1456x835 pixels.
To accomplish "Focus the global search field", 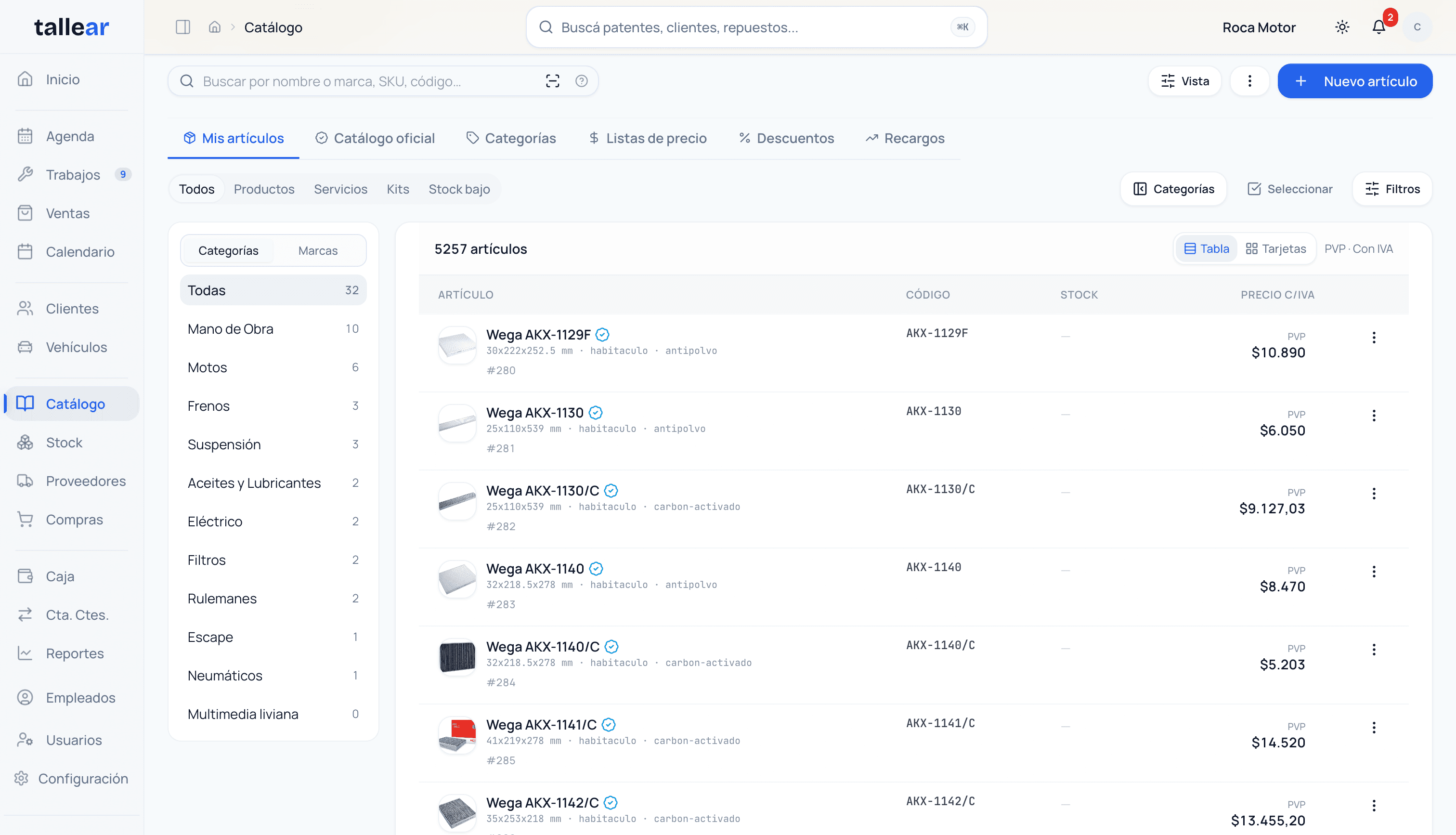I will coord(756,27).
